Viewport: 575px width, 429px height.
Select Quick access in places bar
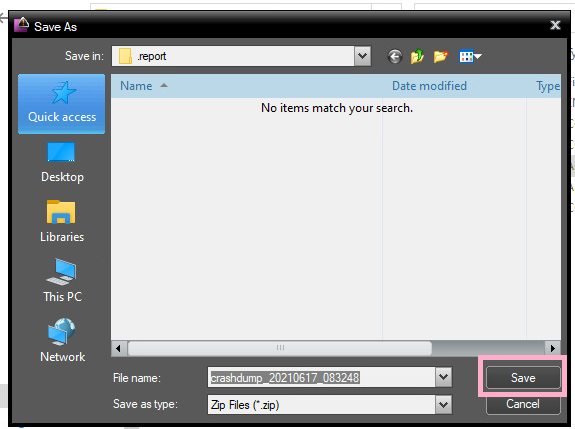[62, 104]
